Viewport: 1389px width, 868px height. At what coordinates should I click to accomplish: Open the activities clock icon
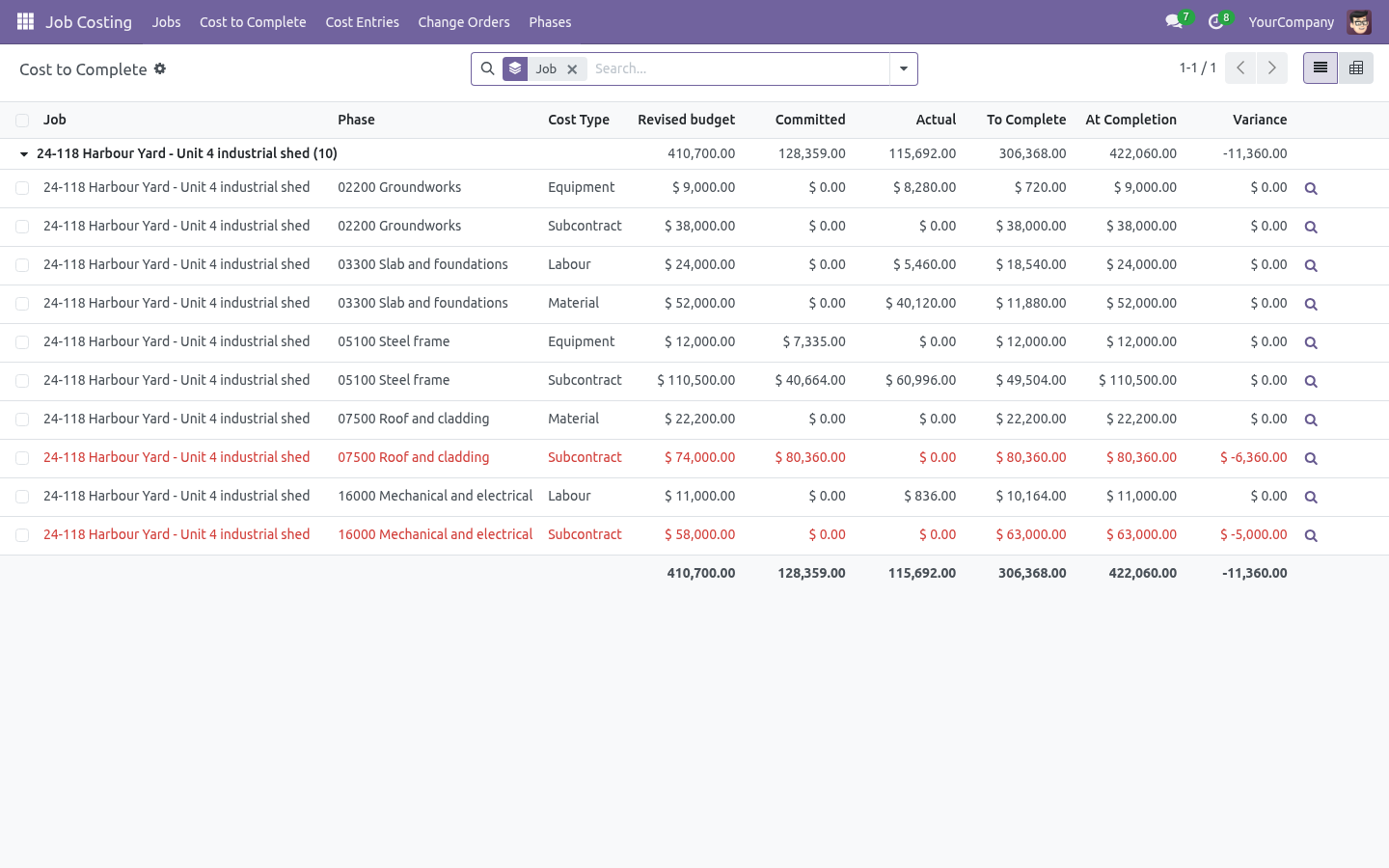[x=1216, y=21]
